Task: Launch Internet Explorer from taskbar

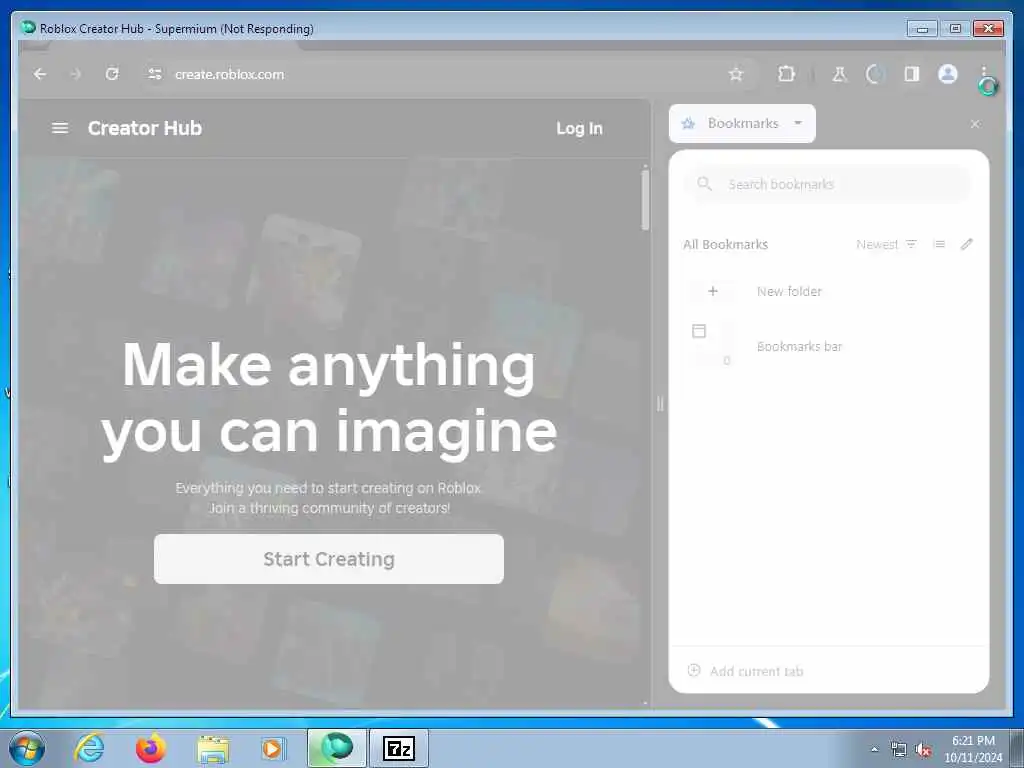Action: (89, 748)
